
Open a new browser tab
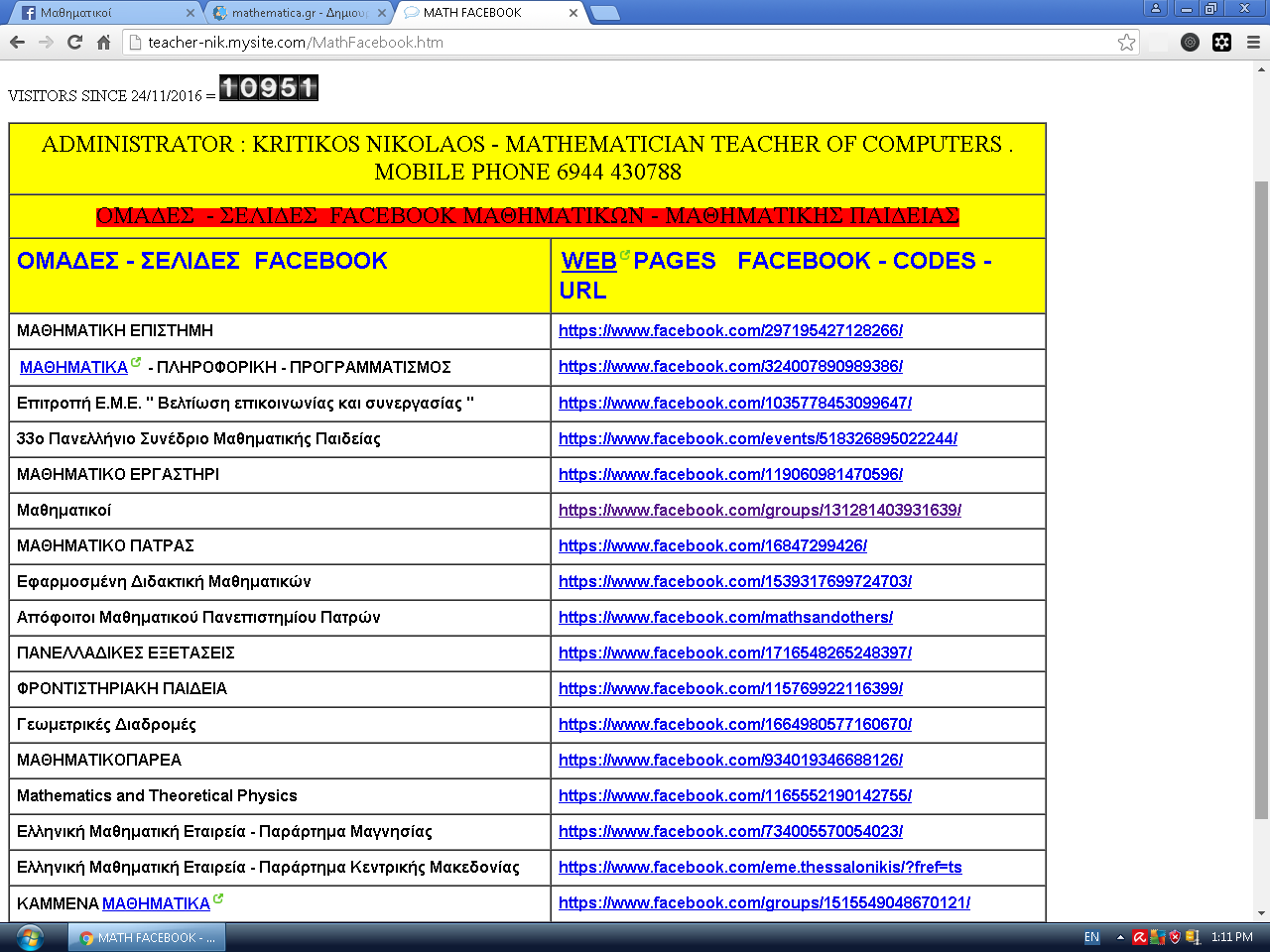pyautogui.click(x=604, y=13)
